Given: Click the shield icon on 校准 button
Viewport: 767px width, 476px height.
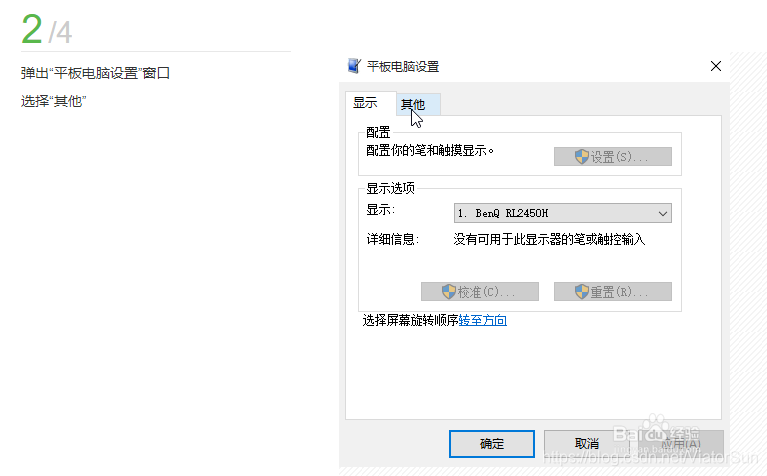Looking at the screenshot, I should (x=449, y=292).
